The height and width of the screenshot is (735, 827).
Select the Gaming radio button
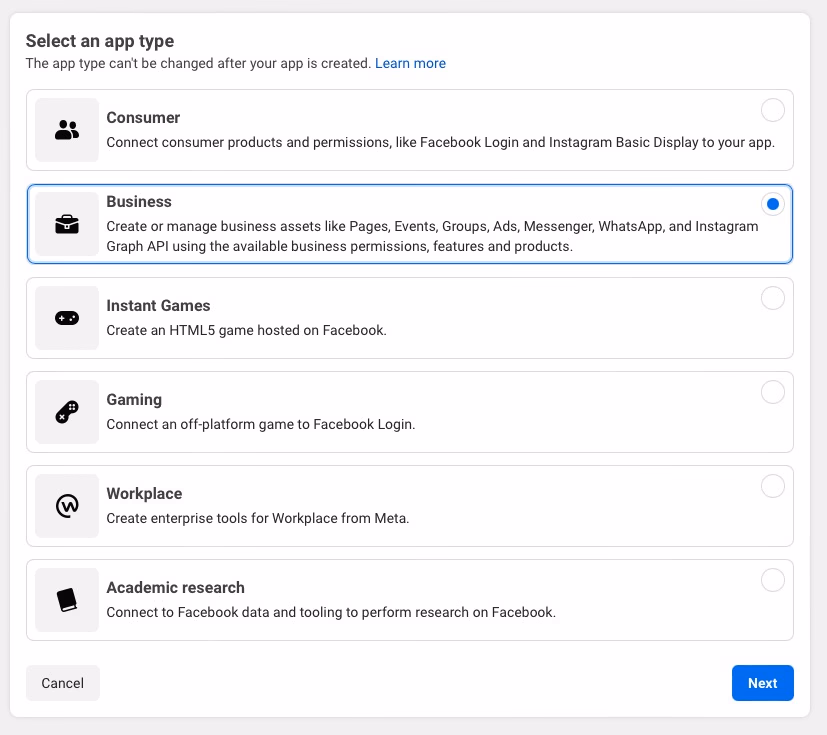click(x=772, y=392)
